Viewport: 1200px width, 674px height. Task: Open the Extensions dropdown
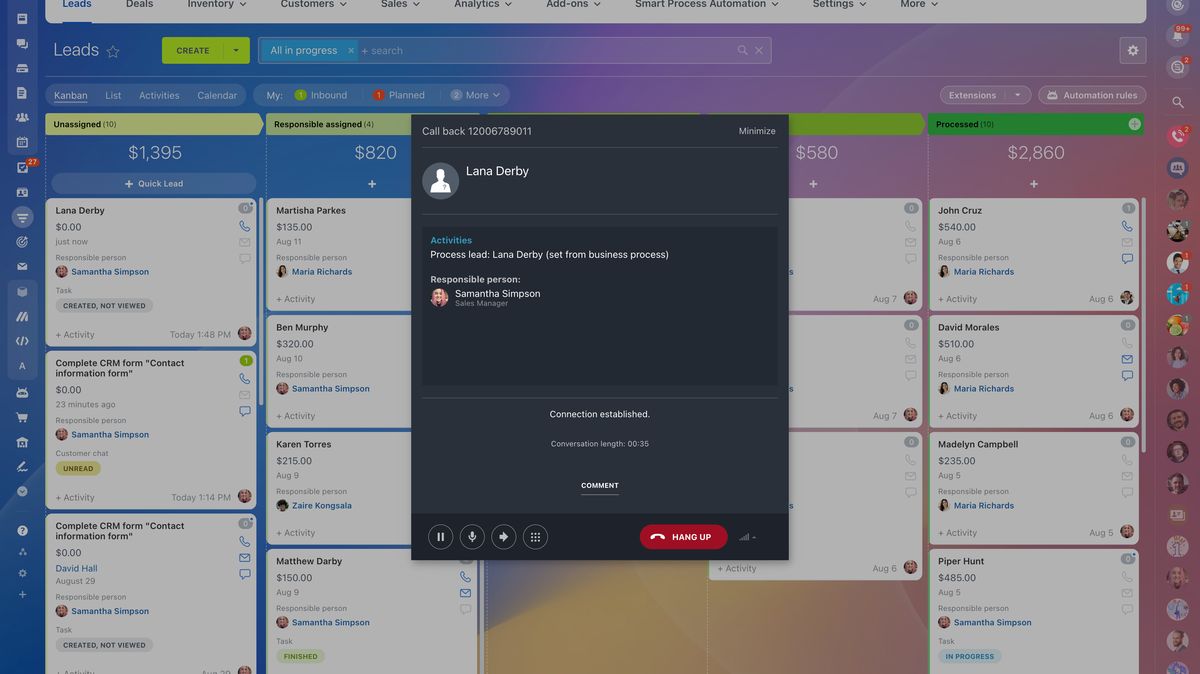click(985, 96)
